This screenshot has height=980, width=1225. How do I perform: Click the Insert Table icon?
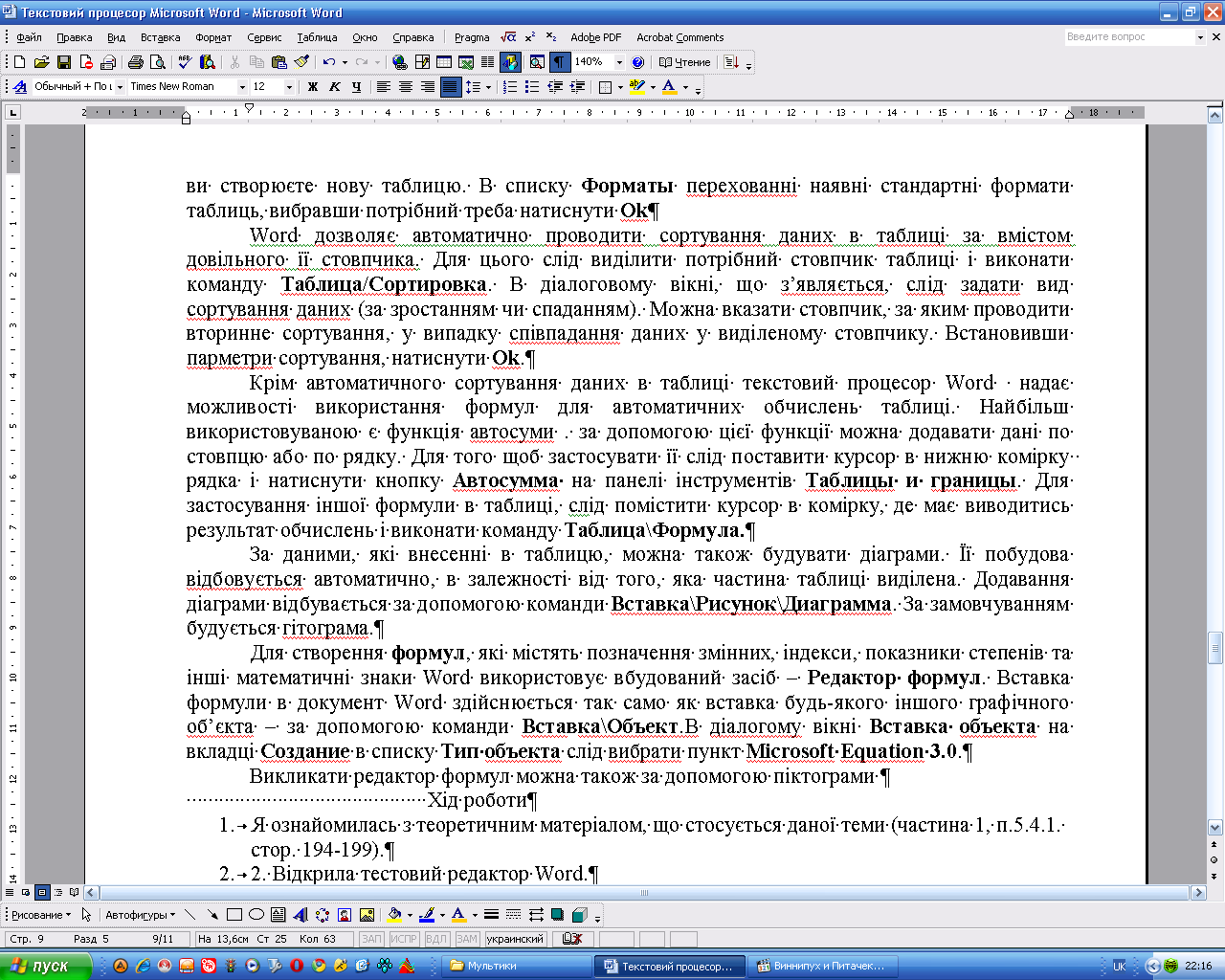point(443,62)
